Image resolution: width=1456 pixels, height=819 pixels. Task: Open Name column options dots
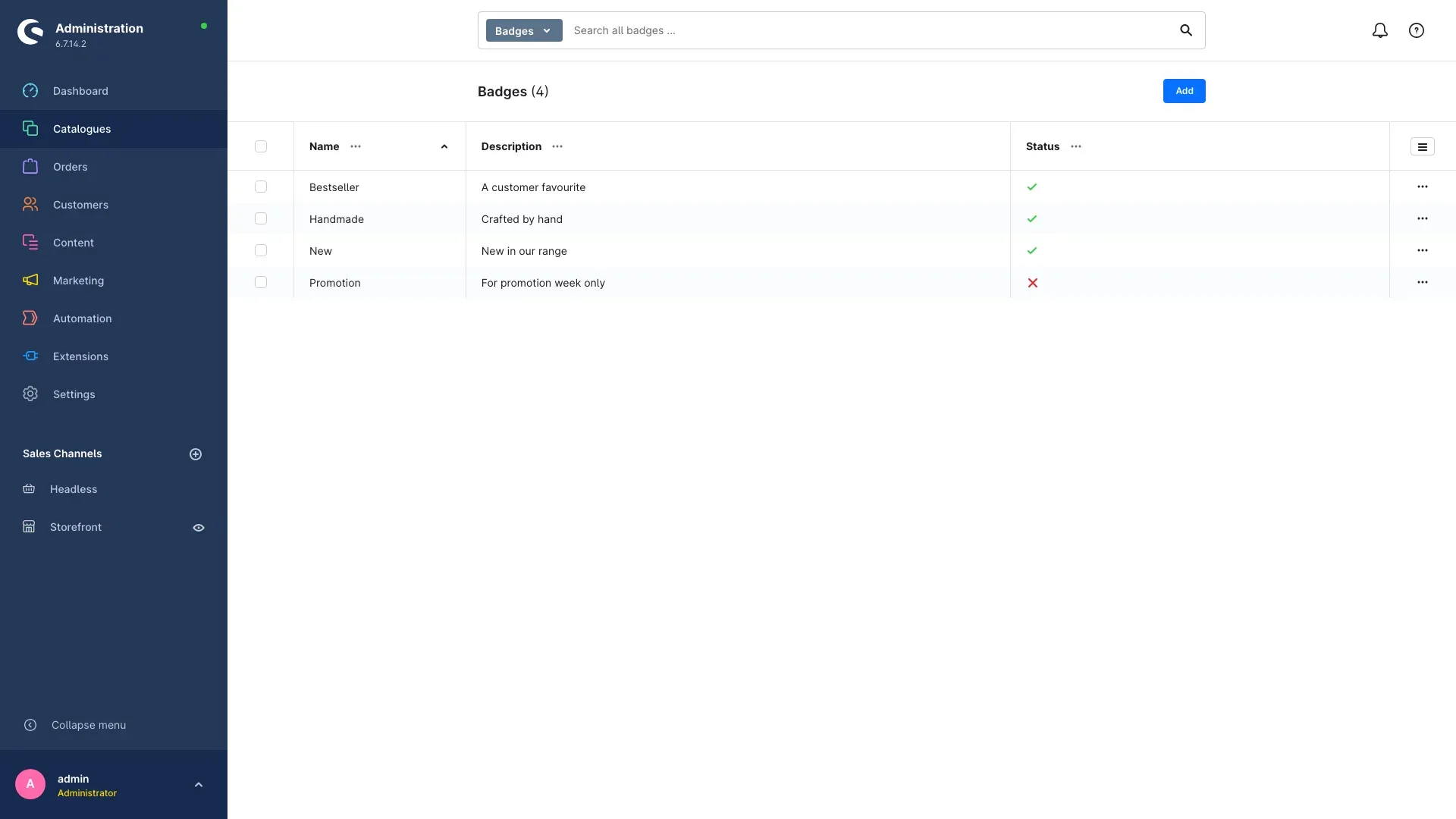click(x=356, y=146)
